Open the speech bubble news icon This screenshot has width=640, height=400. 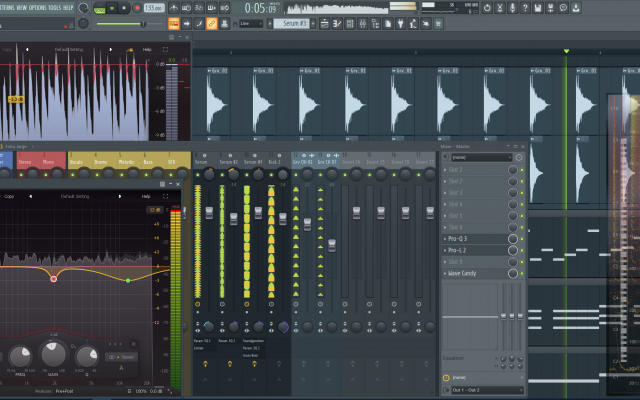coord(563,8)
